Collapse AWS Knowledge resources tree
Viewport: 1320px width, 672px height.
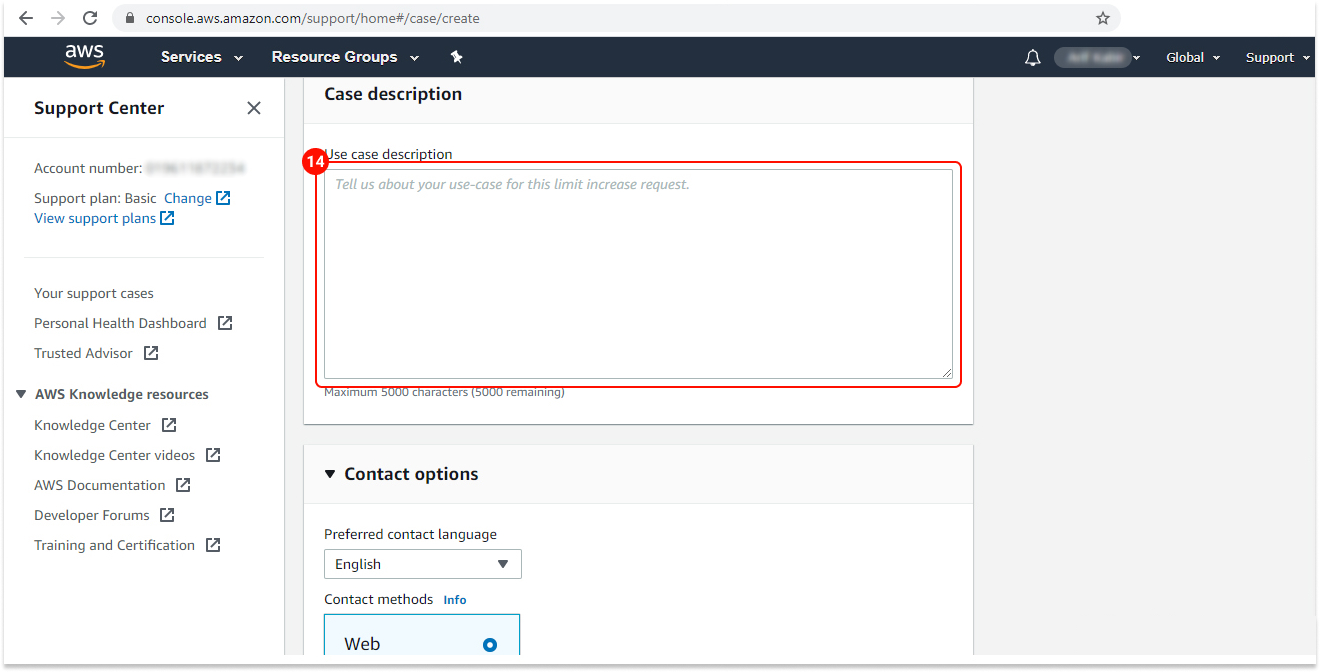[21, 394]
